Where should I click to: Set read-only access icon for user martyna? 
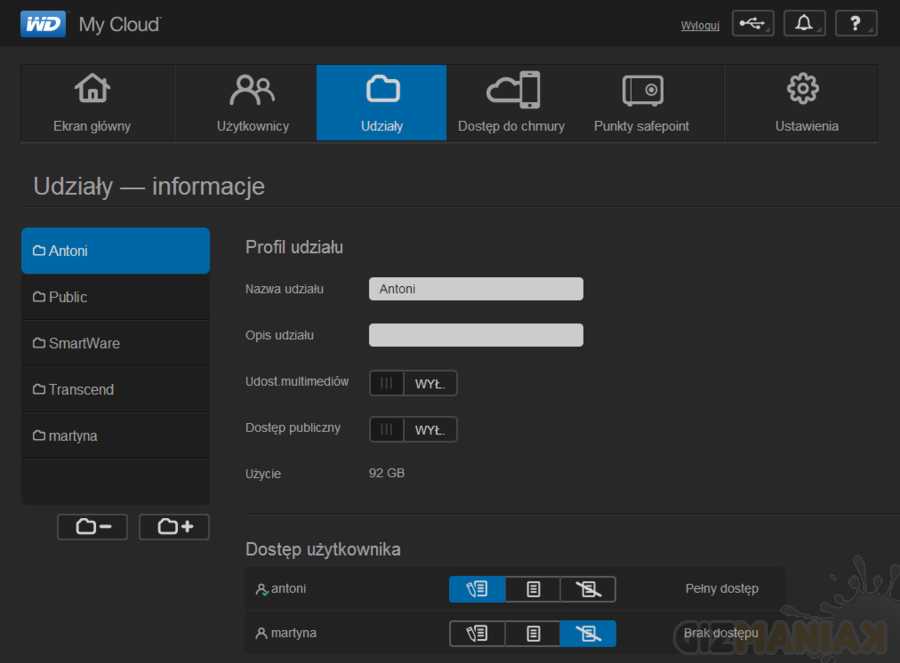coord(533,634)
